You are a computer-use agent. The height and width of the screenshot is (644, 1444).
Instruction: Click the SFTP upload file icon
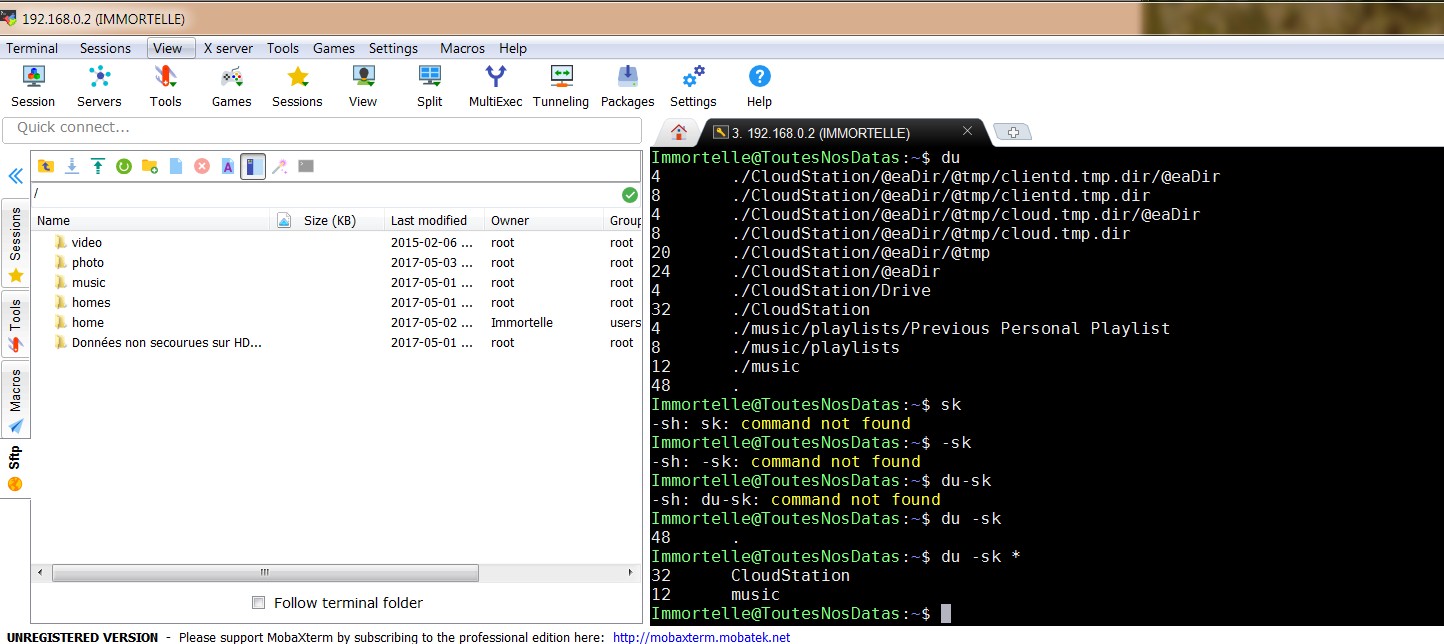coord(98,166)
